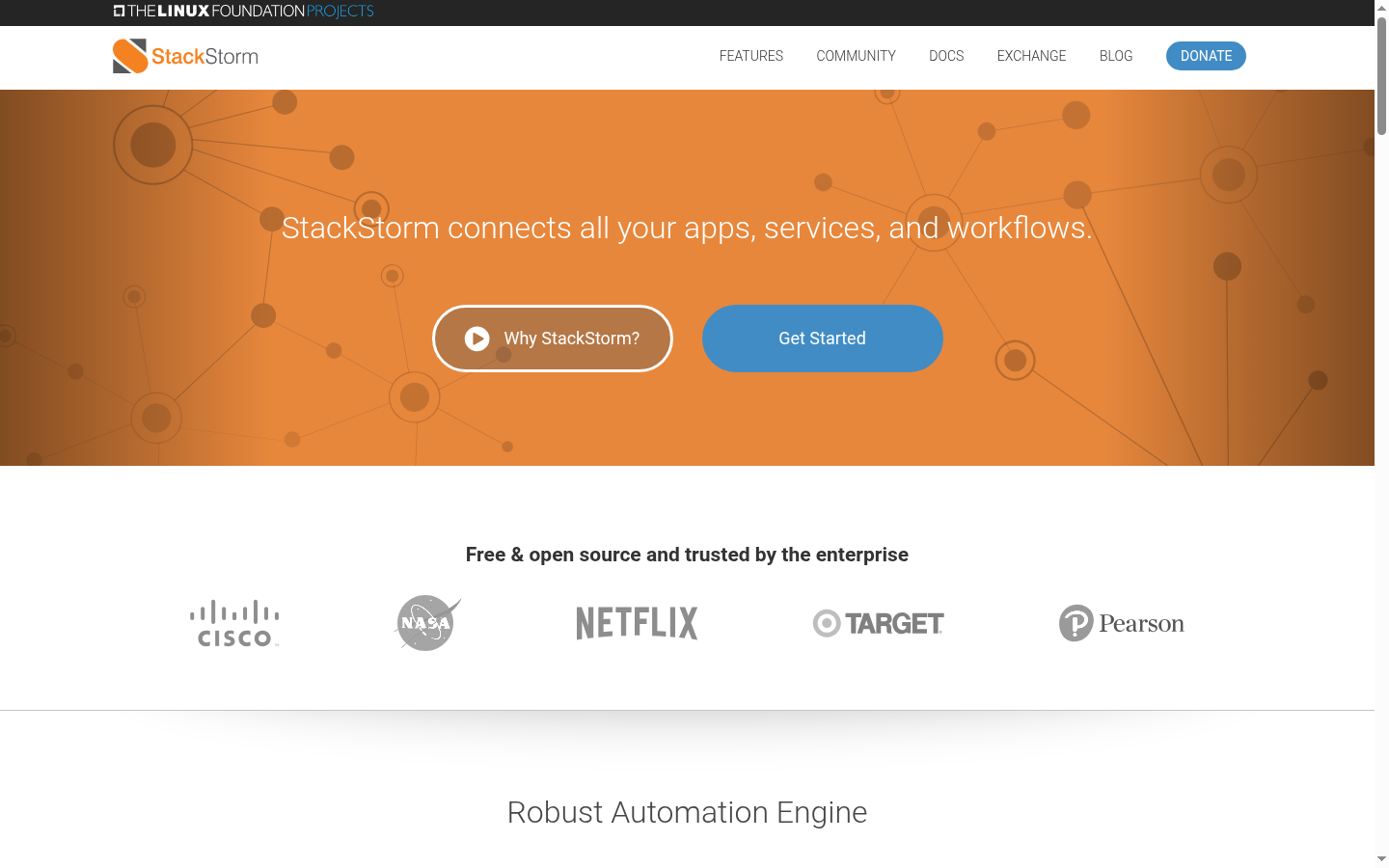
Task: Click the Target logo
Action: 879,624
